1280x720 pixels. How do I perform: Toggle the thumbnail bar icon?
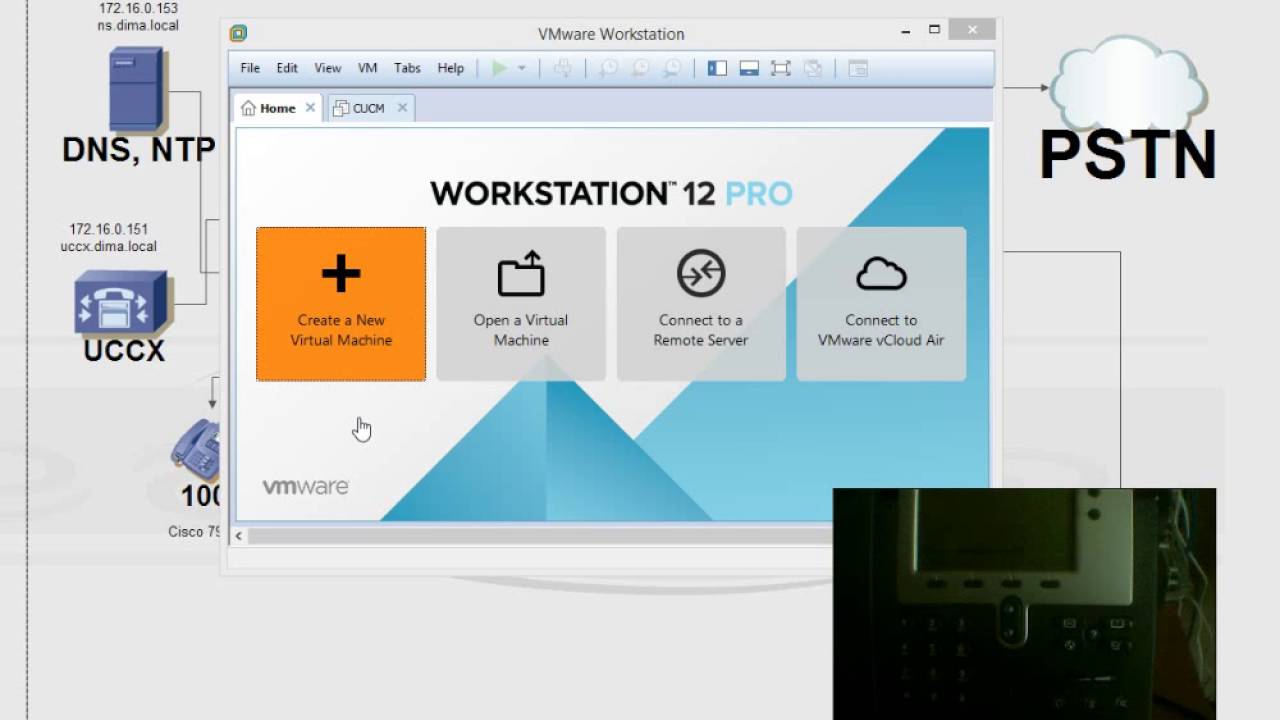pyautogui.click(x=749, y=68)
